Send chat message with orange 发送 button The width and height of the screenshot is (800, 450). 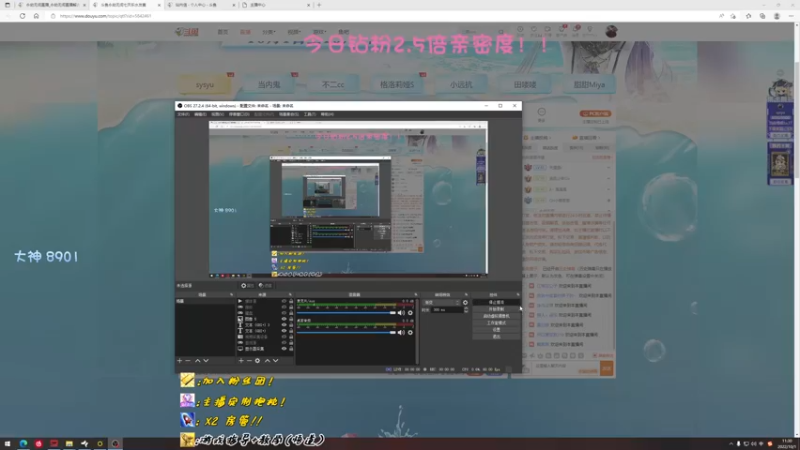606,368
